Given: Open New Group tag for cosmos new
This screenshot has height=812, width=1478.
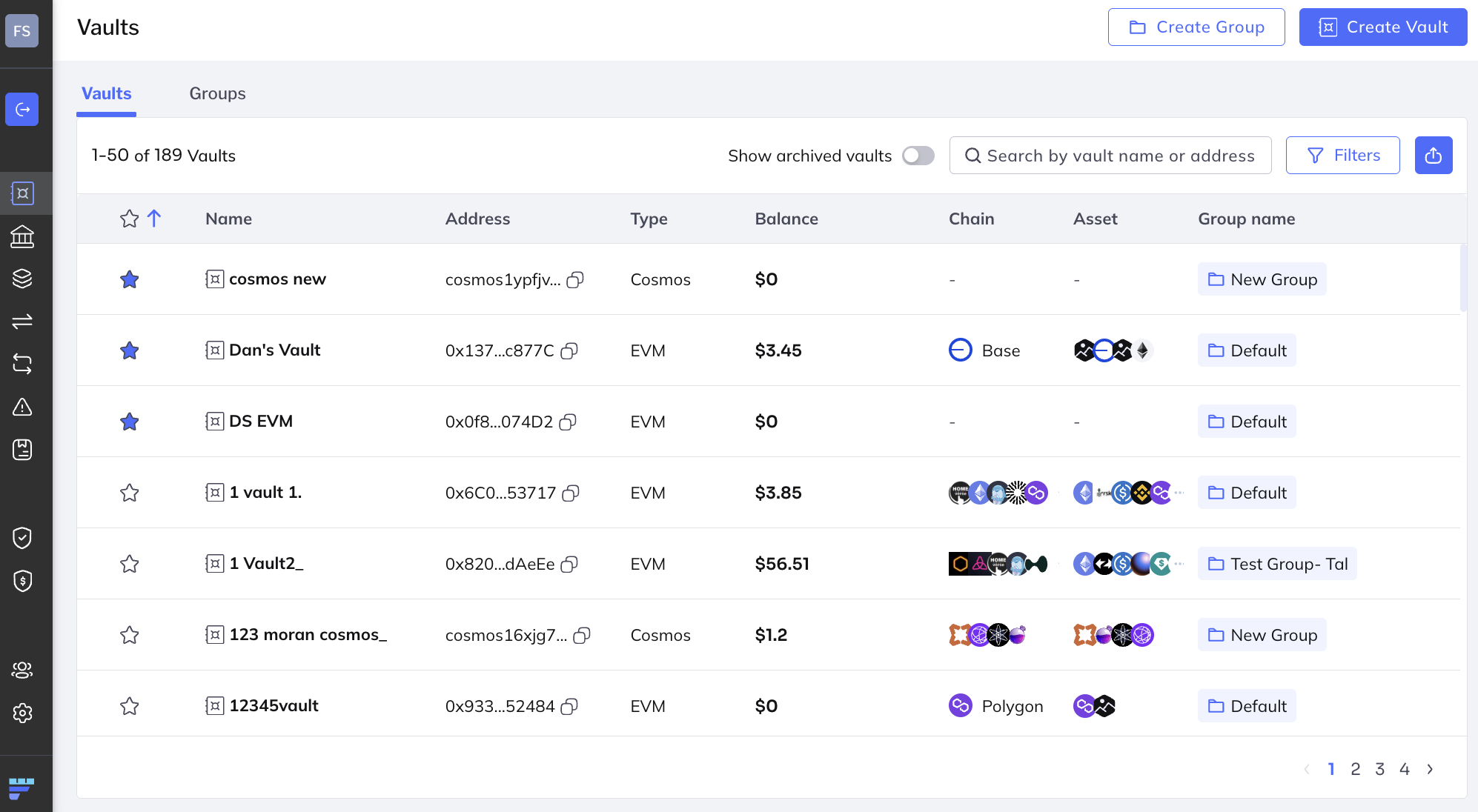Looking at the screenshot, I should pos(1262,279).
